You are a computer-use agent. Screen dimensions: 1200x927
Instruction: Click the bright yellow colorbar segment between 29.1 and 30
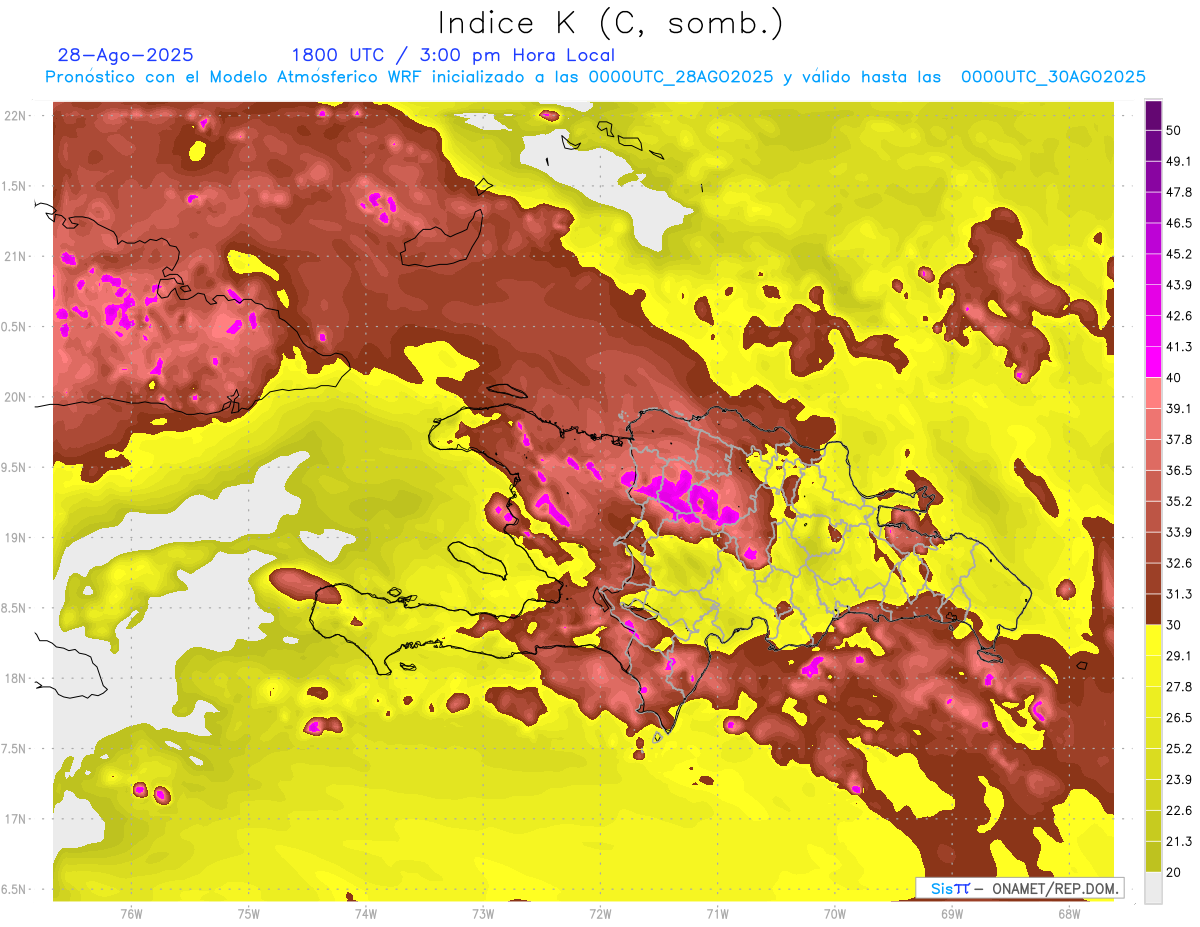pos(1154,640)
